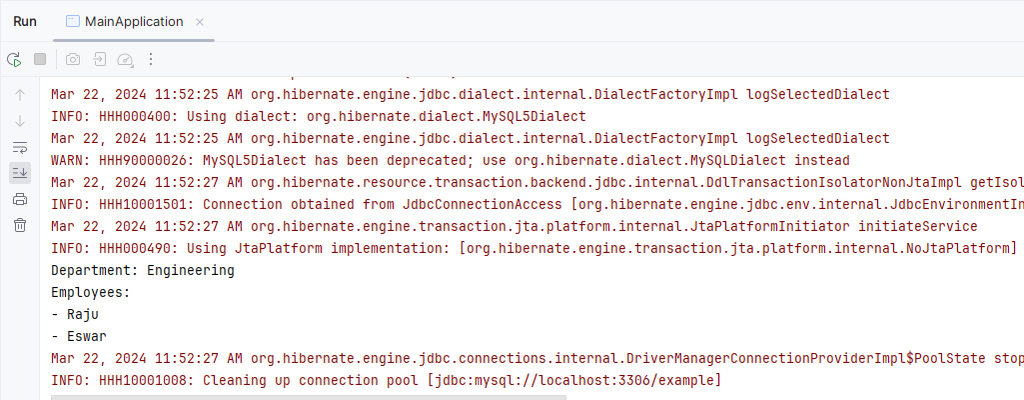
Task: Click the 'Cleaning up connection pool' log line
Action: [x=385, y=380]
